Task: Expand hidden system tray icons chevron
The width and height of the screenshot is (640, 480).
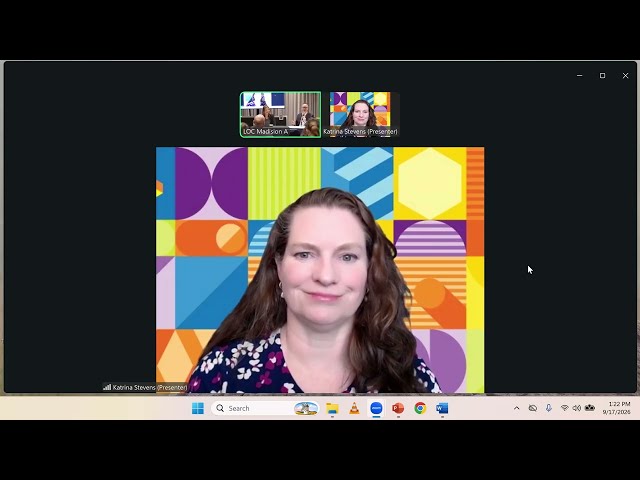Action: (x=516, y=408)
